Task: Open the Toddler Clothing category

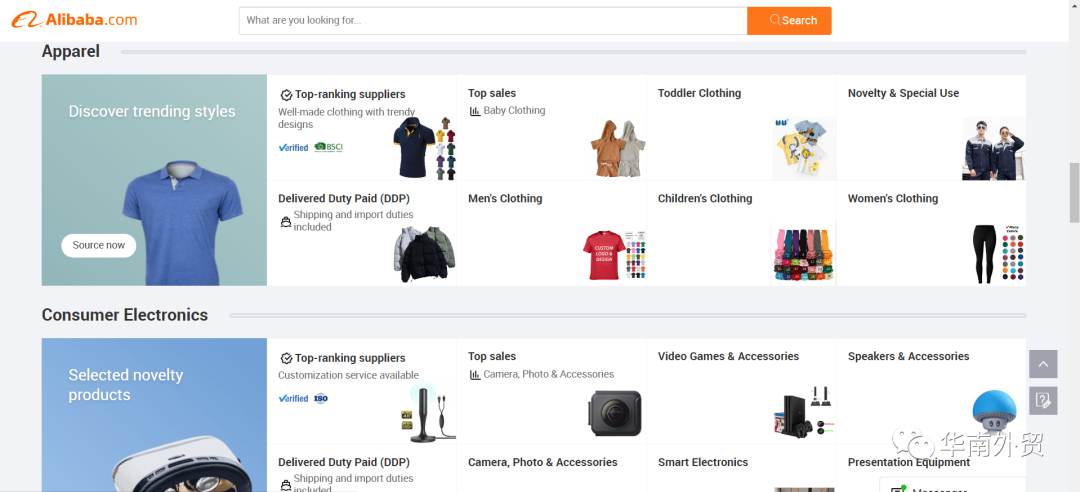Action: pyautogui.click(x=699, y=93)
